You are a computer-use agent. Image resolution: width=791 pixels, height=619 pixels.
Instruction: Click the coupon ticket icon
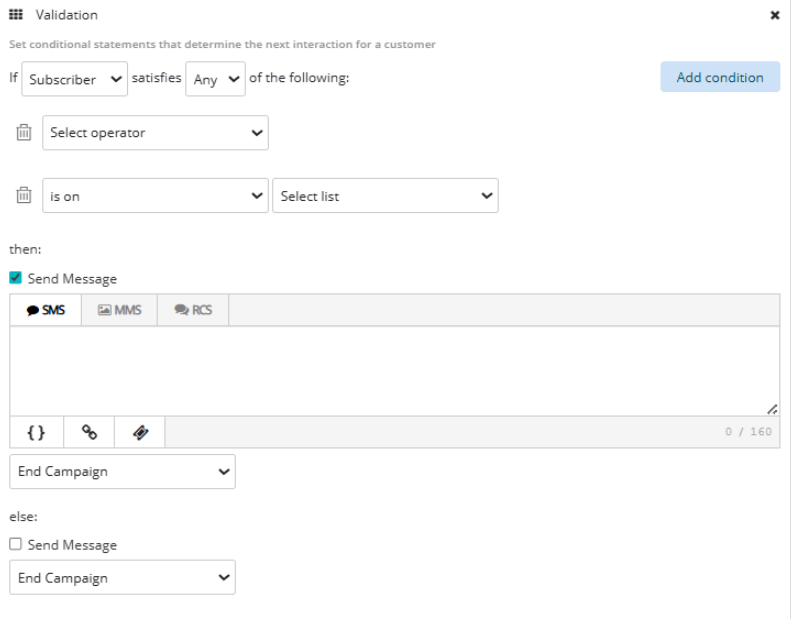140,432
